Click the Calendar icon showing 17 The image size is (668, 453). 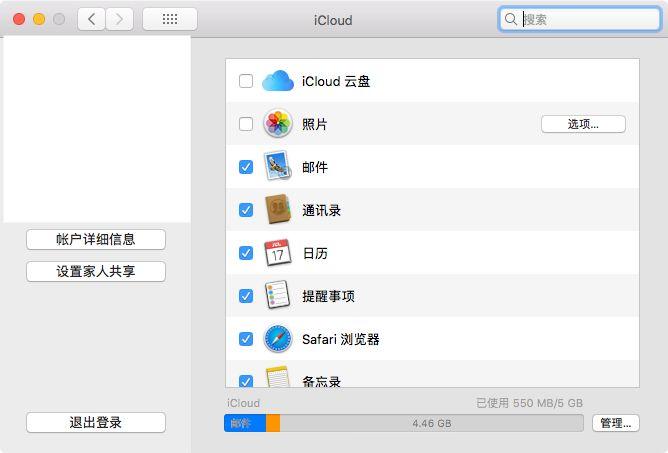278,253
